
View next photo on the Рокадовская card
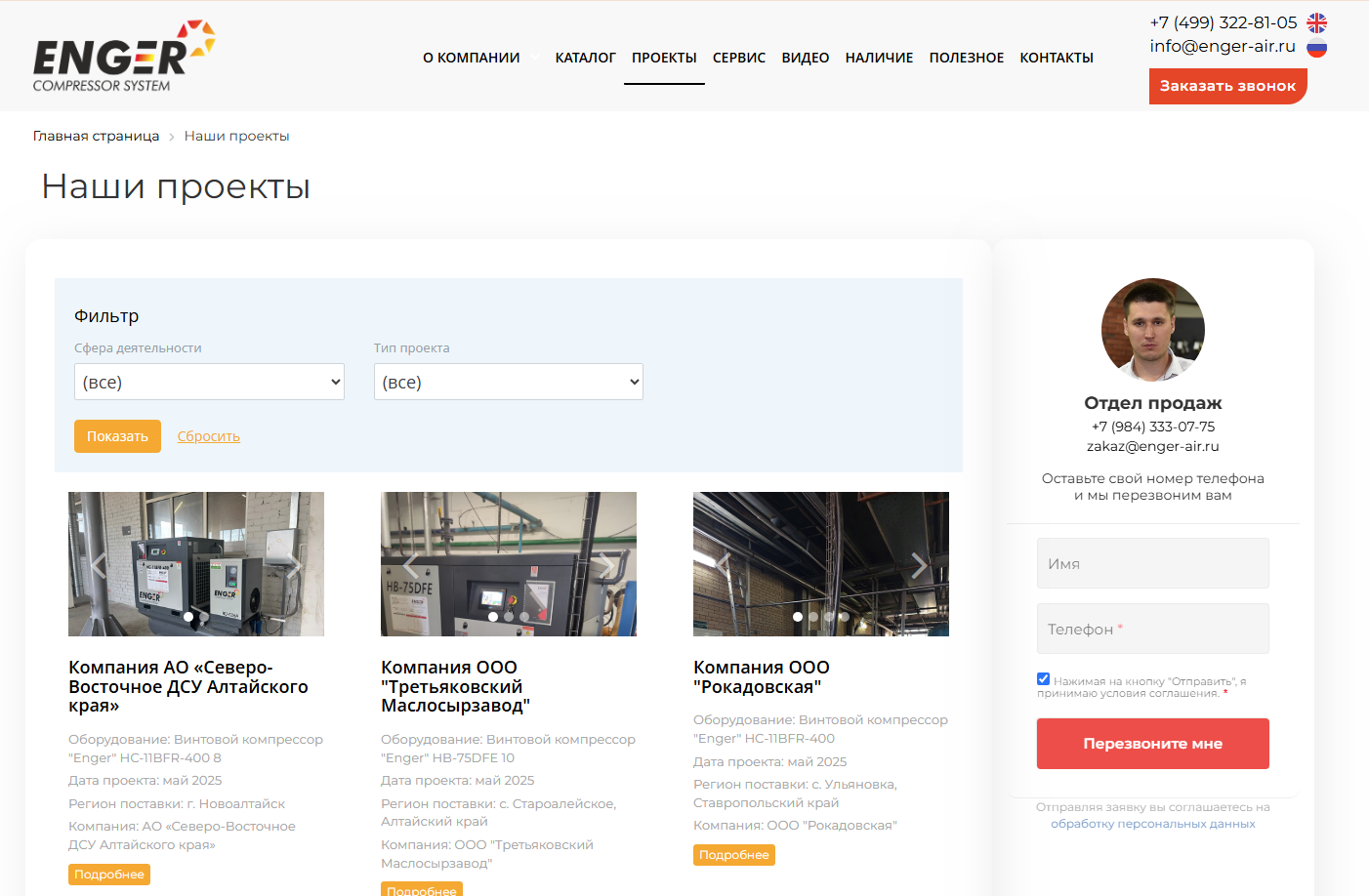pyautogui.click(x=920, y=565)
